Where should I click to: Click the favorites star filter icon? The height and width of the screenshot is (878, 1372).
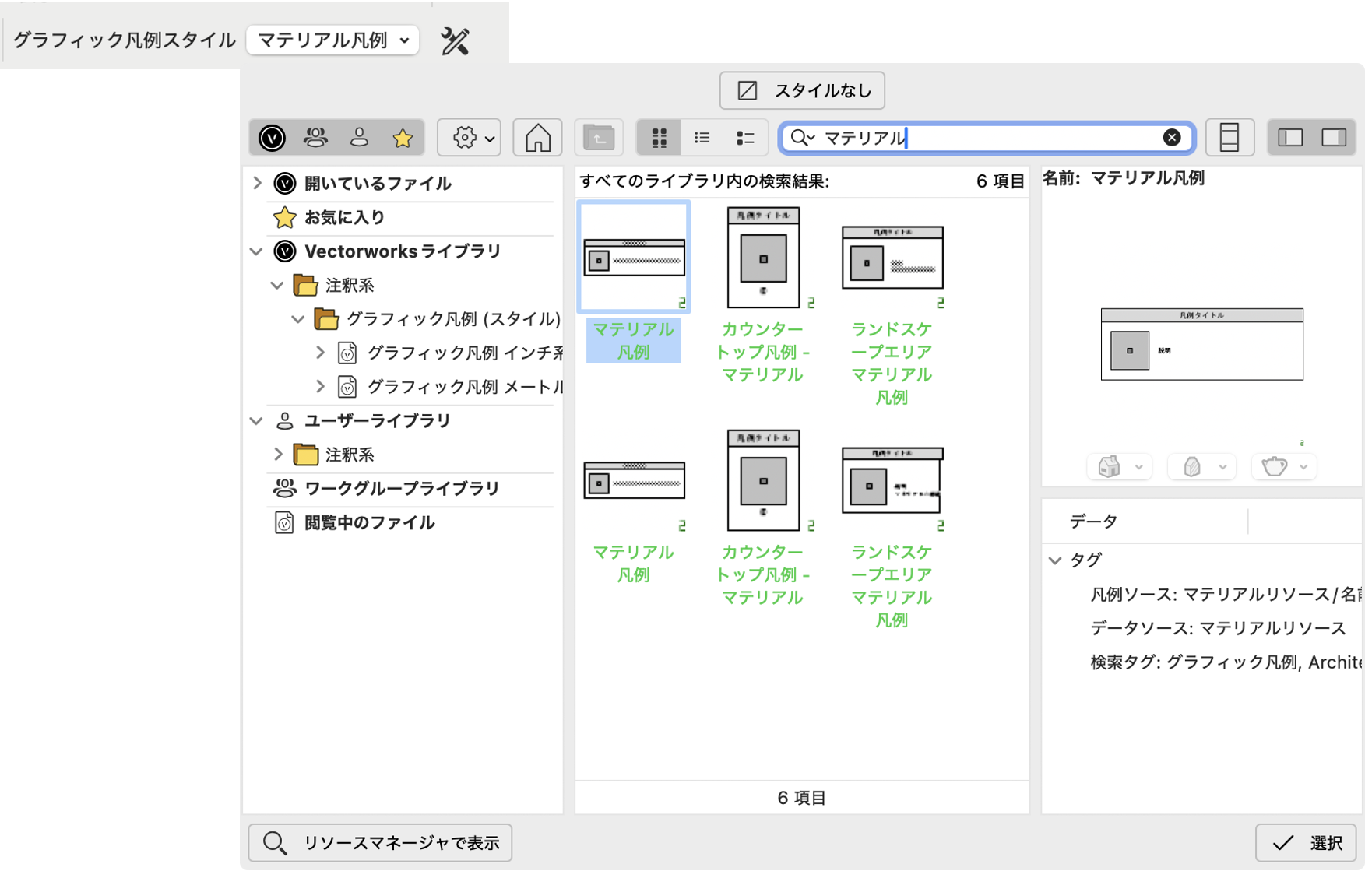[403, 138]
